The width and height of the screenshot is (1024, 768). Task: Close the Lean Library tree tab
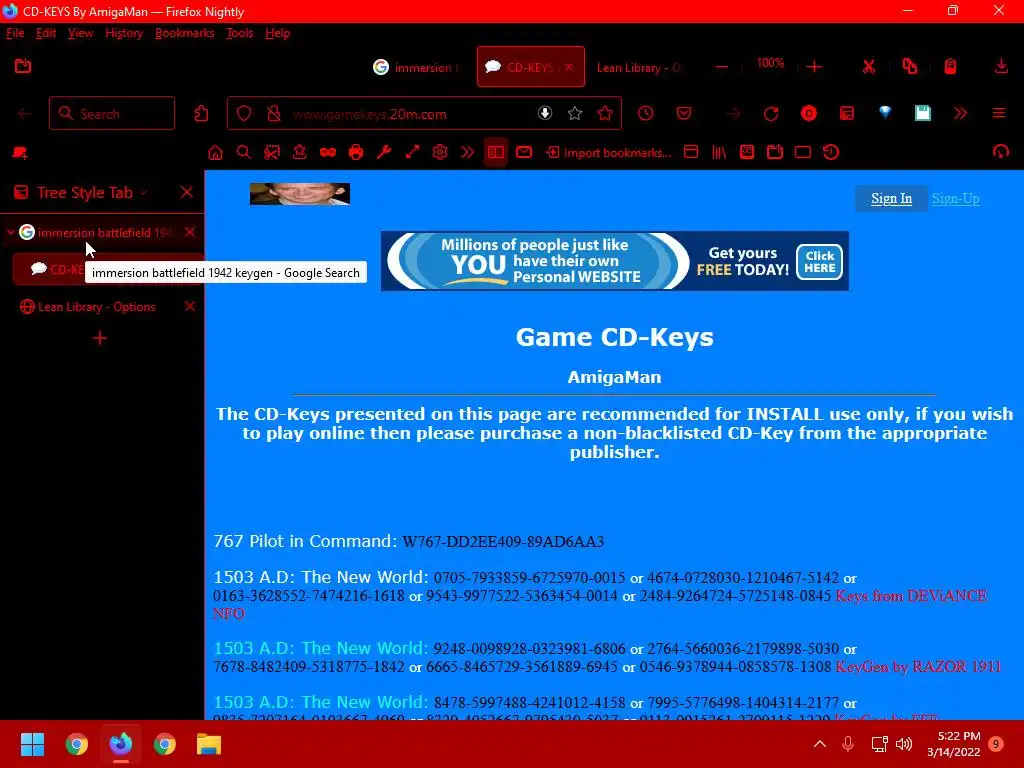pyautogui.click(x=190, y=306)
